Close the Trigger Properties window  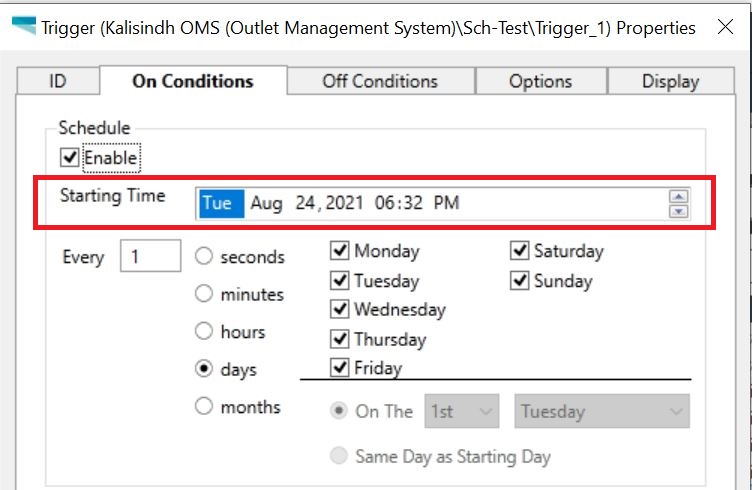[725, 28]
